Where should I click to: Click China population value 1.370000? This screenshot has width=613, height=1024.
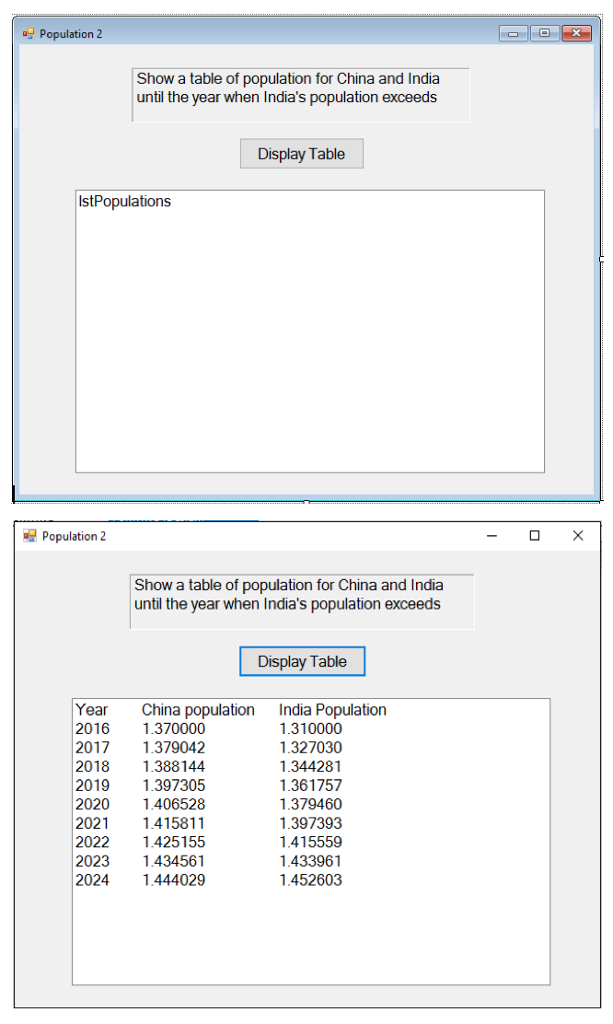pos(174,729)
